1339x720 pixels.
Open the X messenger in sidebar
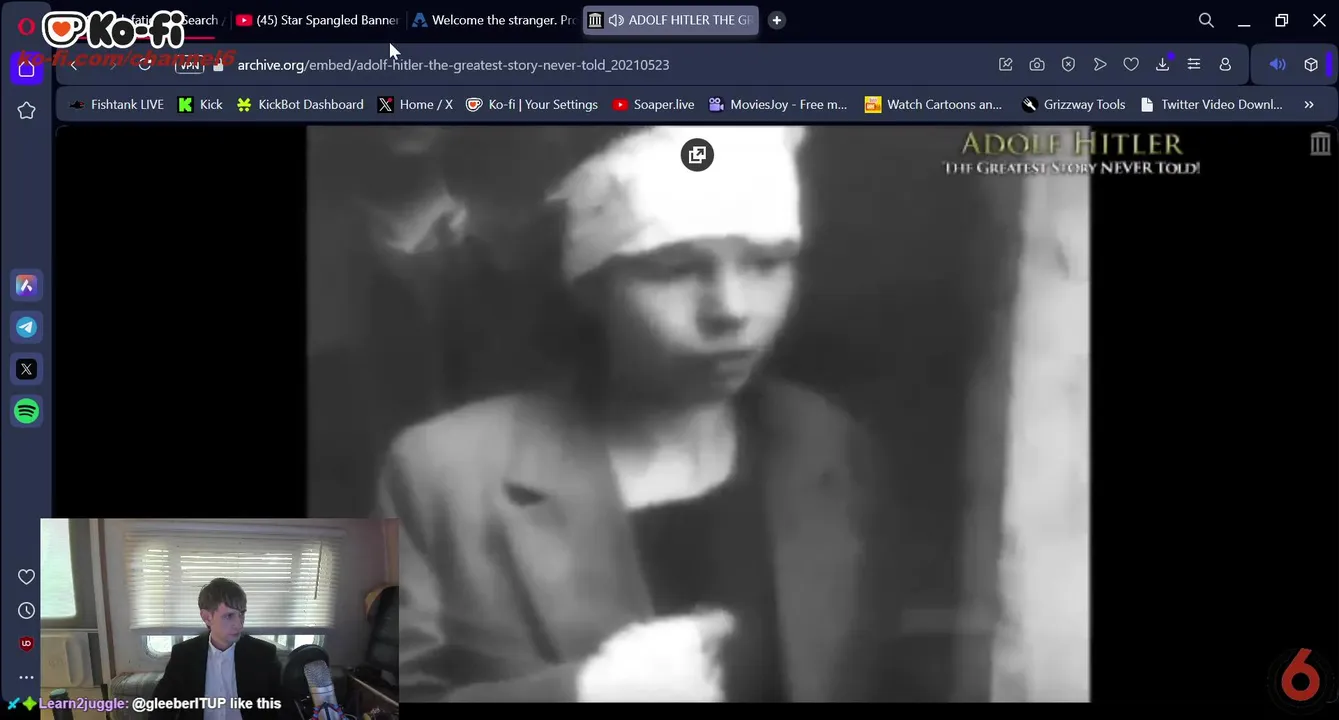27,369
